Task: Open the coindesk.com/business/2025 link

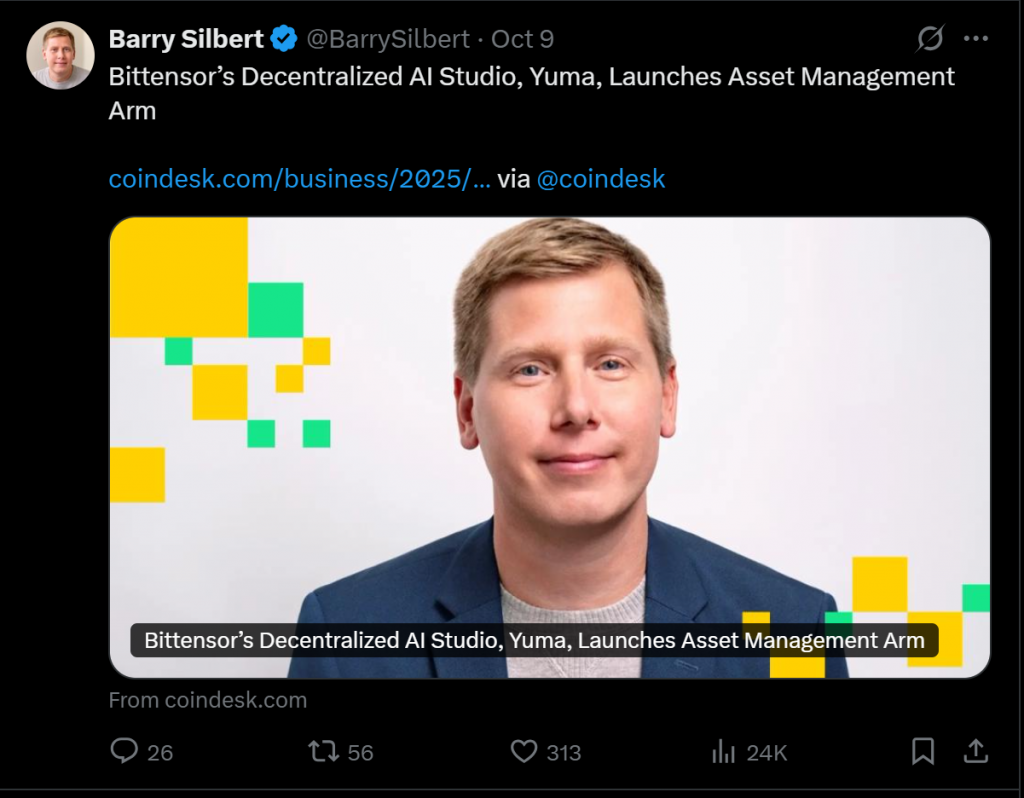Action: (299, 179)
